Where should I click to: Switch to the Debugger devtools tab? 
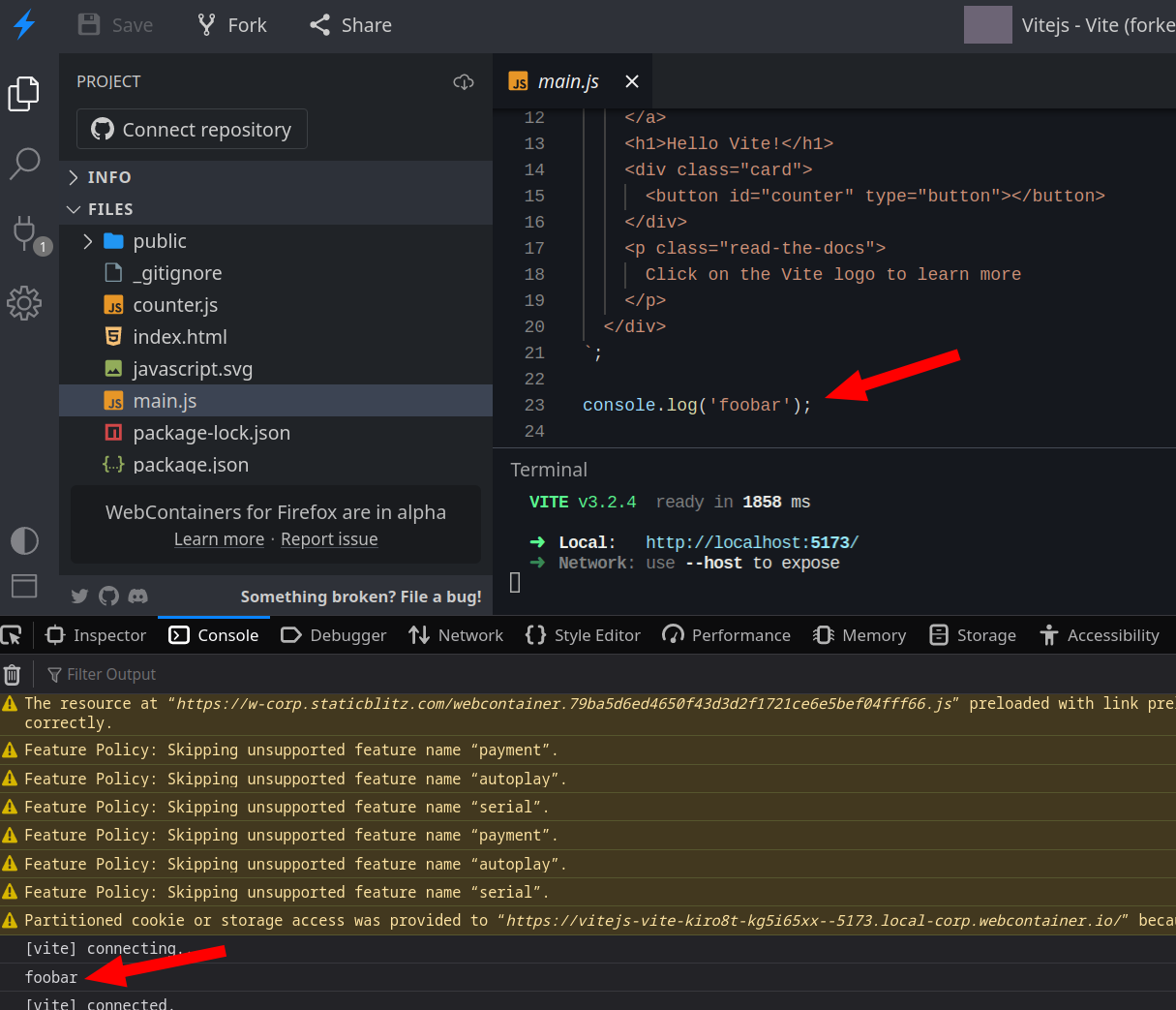click(x=334, y=635)
